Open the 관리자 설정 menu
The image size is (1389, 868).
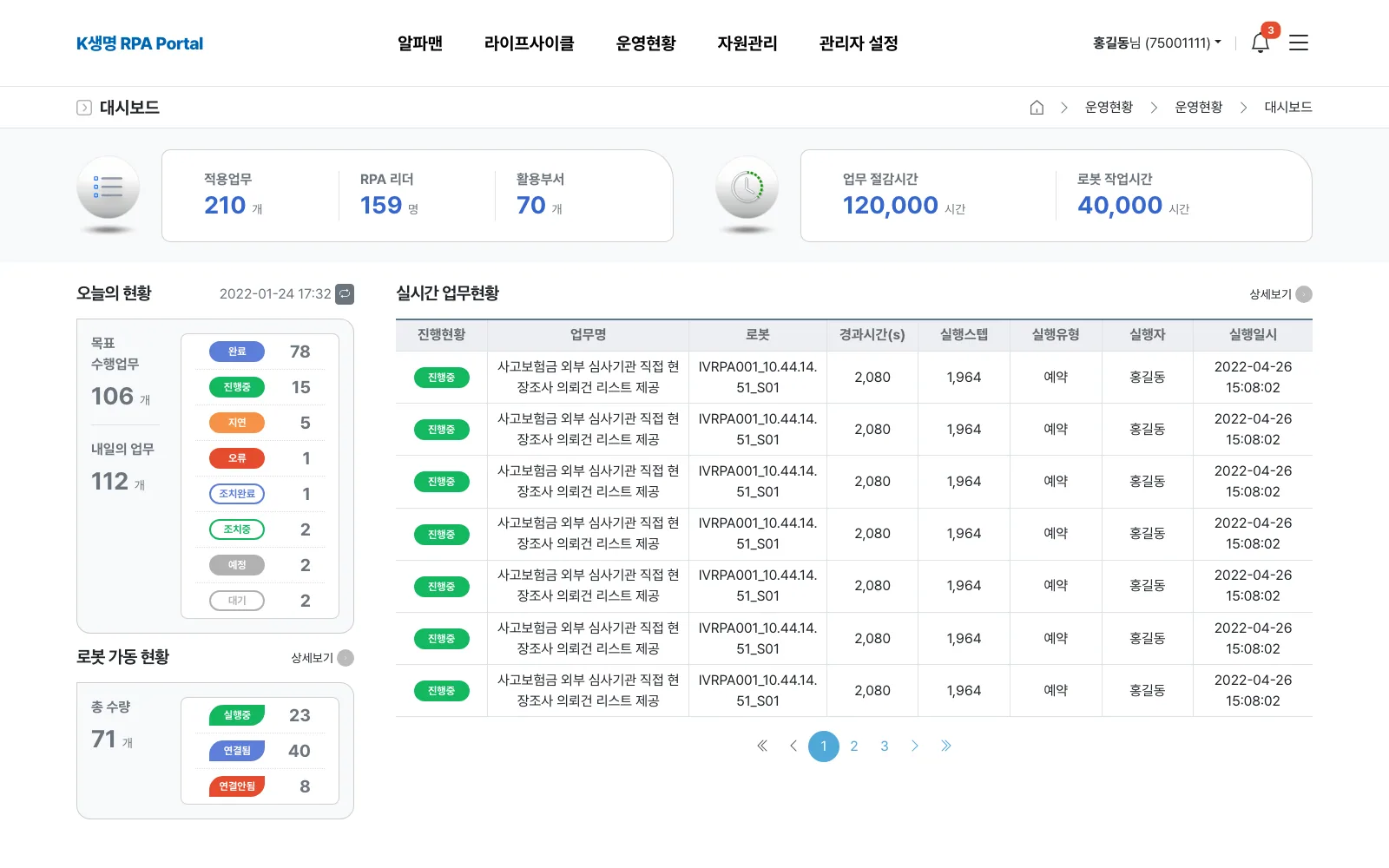click(859, 43)
